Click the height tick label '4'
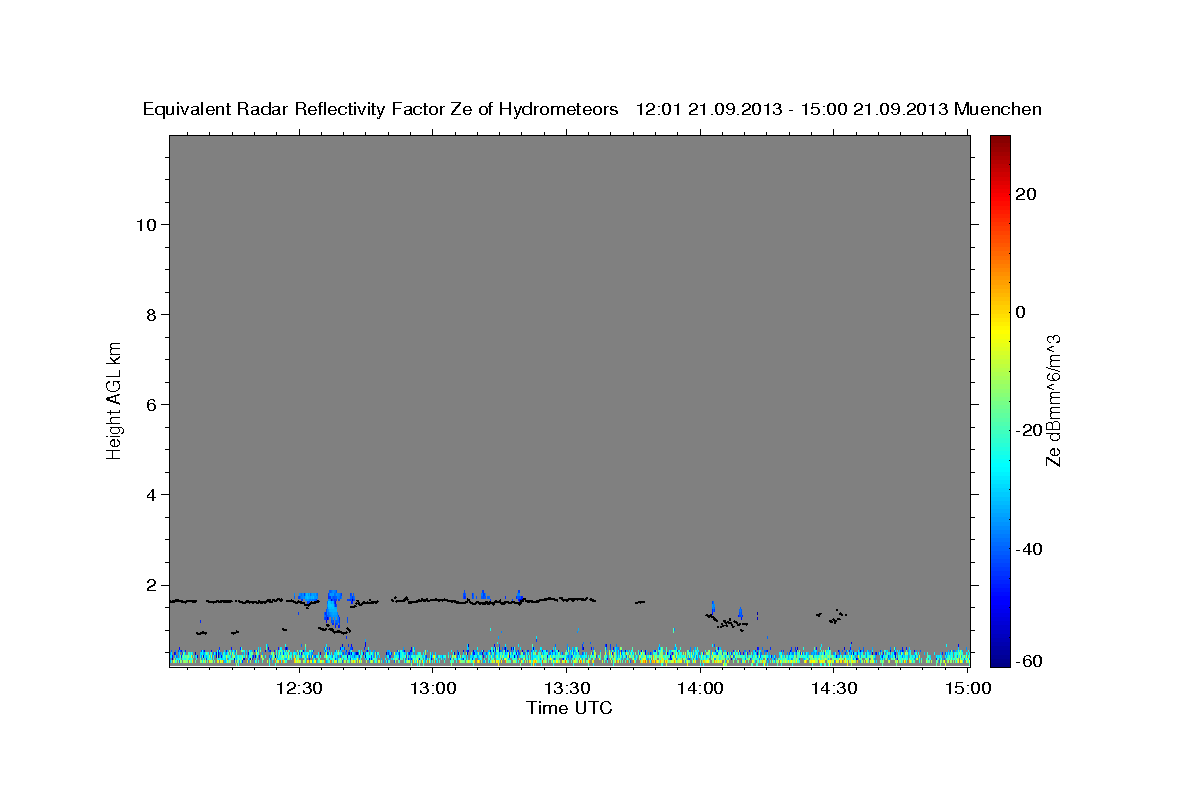This screenshot has width=1200, height=800. pyautogui.click(x=151, y=495)
